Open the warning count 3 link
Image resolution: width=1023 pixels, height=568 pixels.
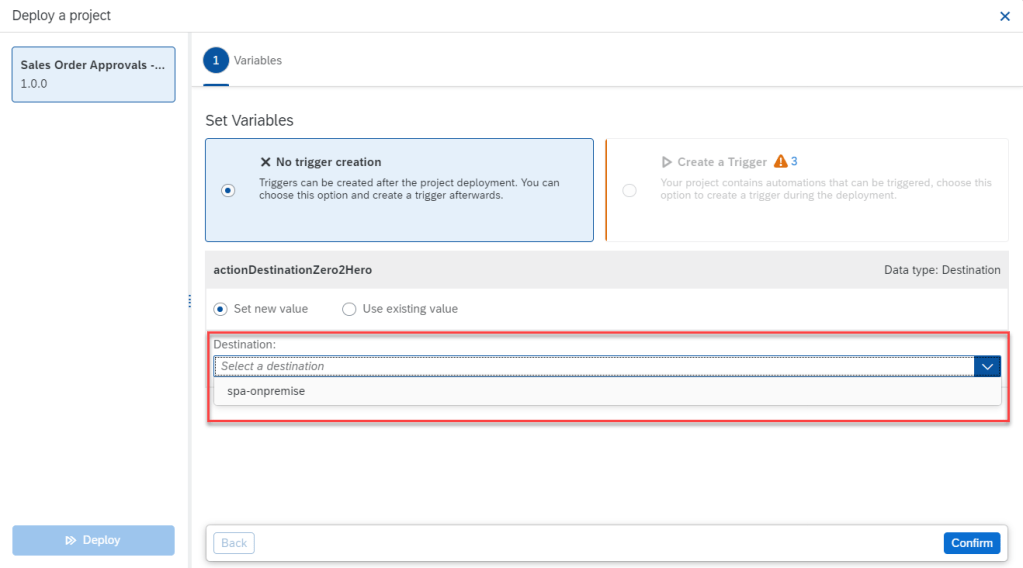pyautogui.click(x=794, y=161)
